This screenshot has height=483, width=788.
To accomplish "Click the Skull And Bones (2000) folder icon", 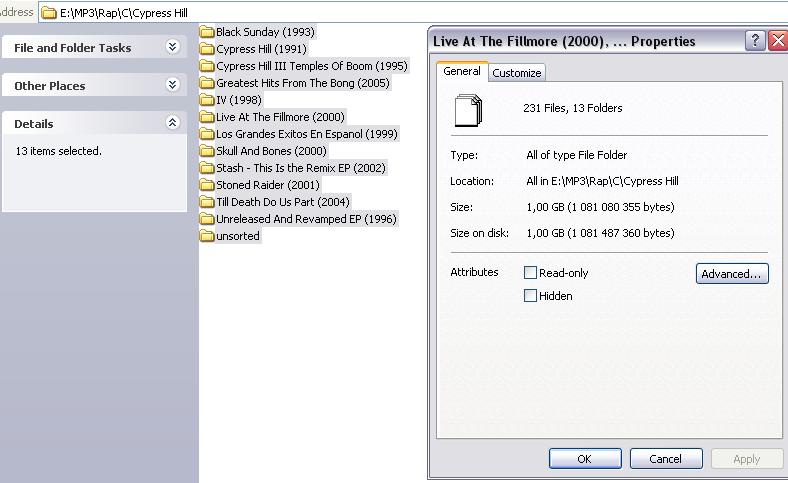I will click(x=207, y=151).
